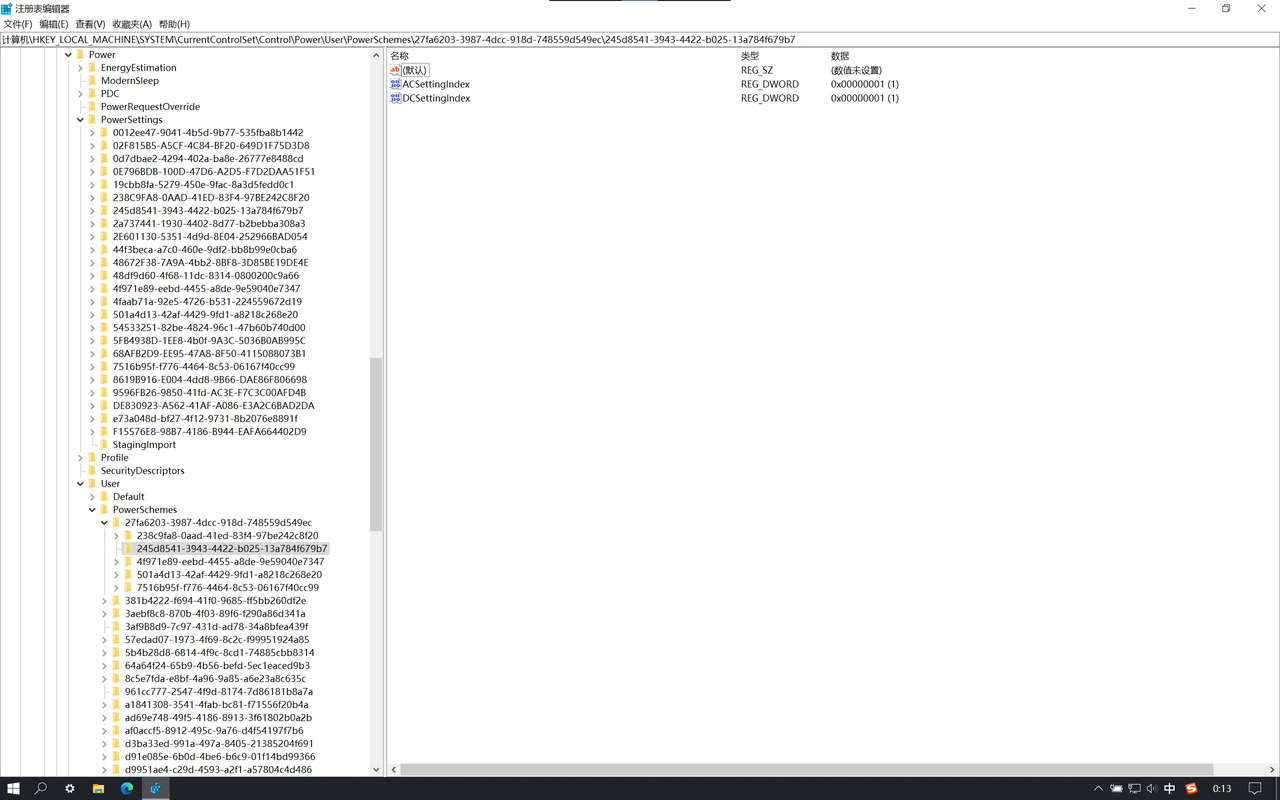Click the Default folder icon
This screenshot has width=1280, height=800.
click(x=104, y=497)
